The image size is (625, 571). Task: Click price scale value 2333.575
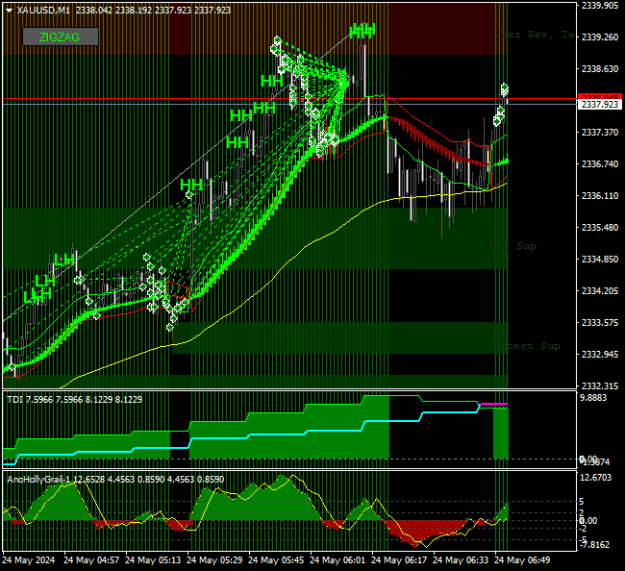click(x=600, y=322)
